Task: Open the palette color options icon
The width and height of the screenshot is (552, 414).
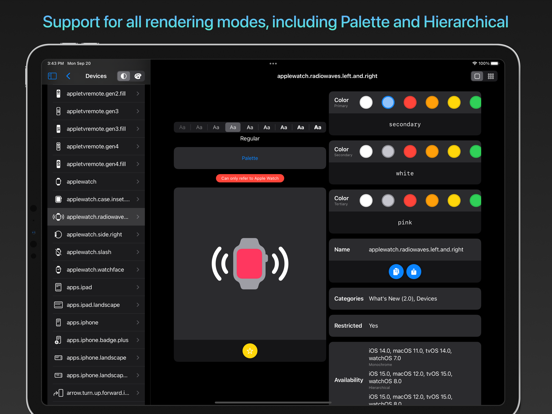Action: 138,76
